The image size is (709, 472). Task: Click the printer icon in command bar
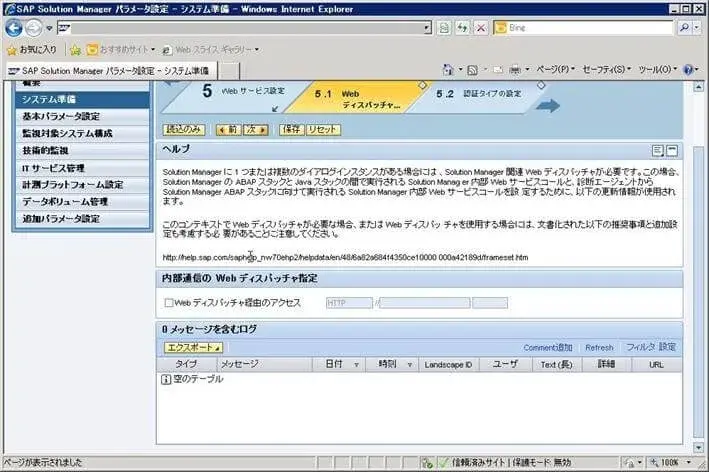[x=515, y=70]
